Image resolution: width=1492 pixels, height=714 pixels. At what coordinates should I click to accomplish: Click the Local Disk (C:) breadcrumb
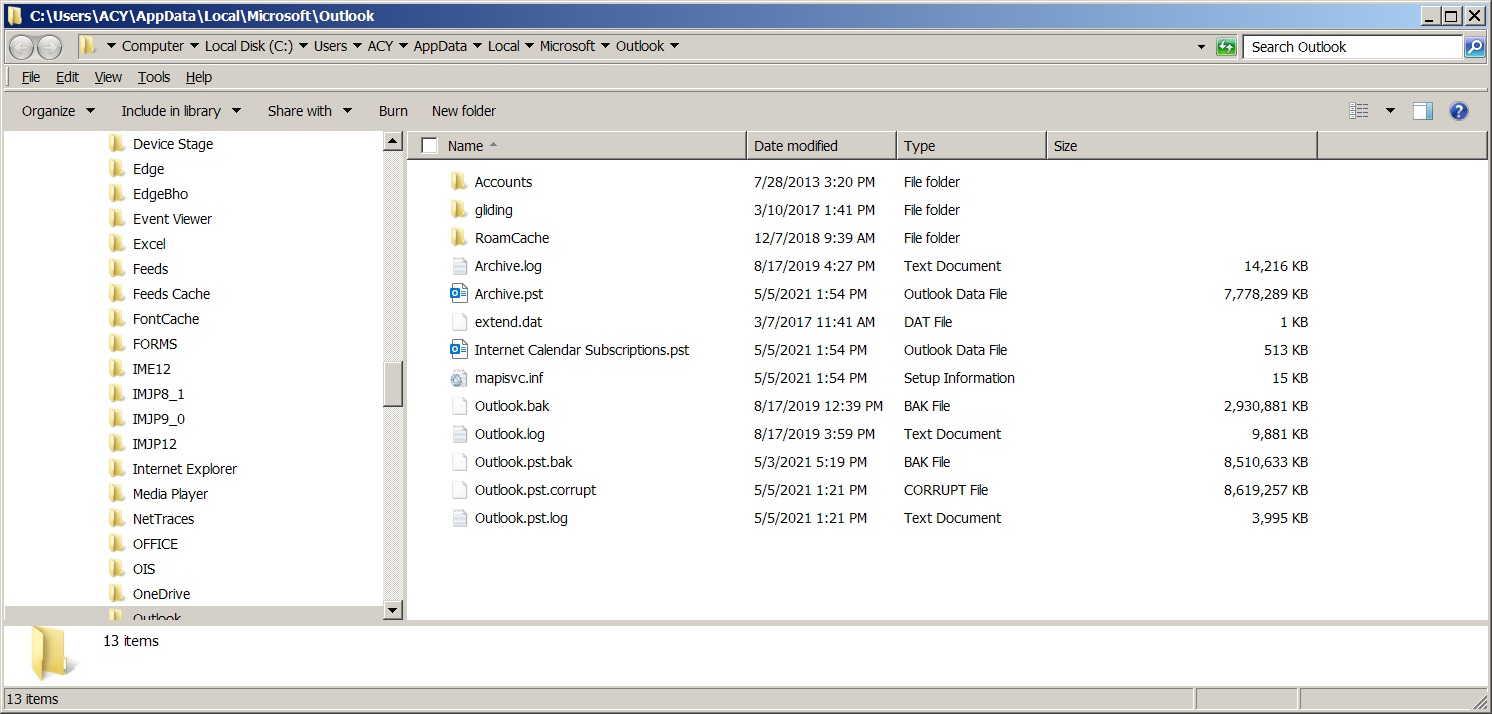(249, 46)
